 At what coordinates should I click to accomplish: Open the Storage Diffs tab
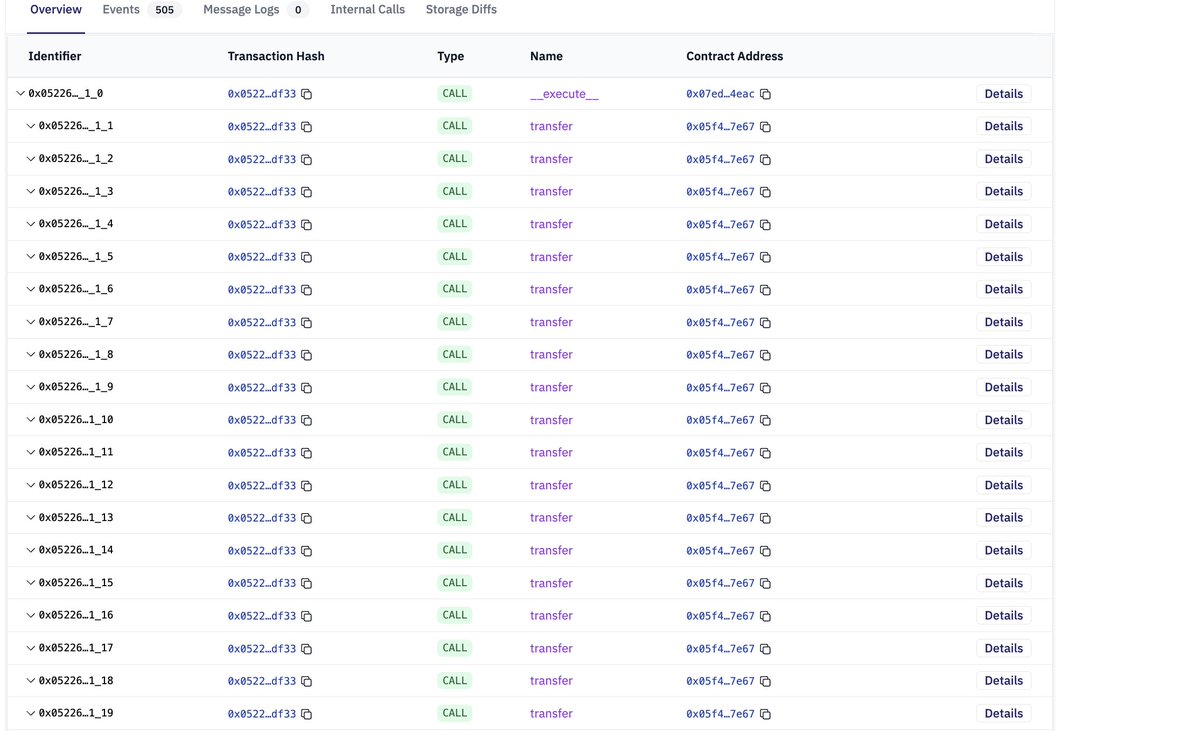point(461,10)
